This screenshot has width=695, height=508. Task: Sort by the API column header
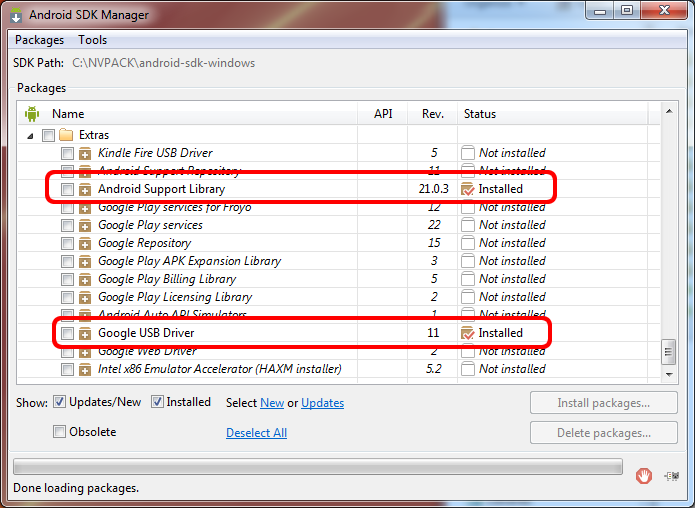(383, 114)
